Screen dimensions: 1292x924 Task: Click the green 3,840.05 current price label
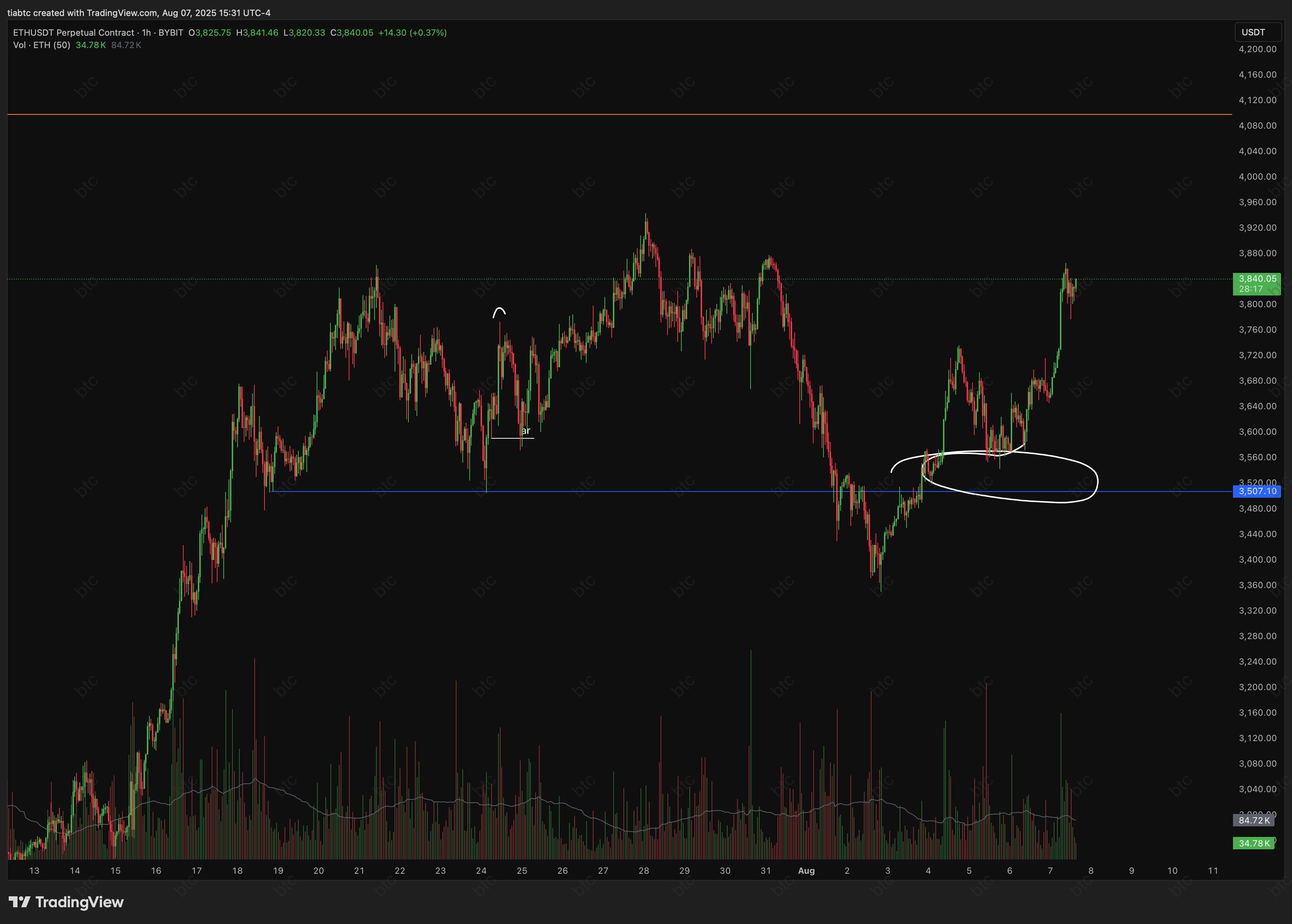pyautogui.click(x=1257, y=278)
